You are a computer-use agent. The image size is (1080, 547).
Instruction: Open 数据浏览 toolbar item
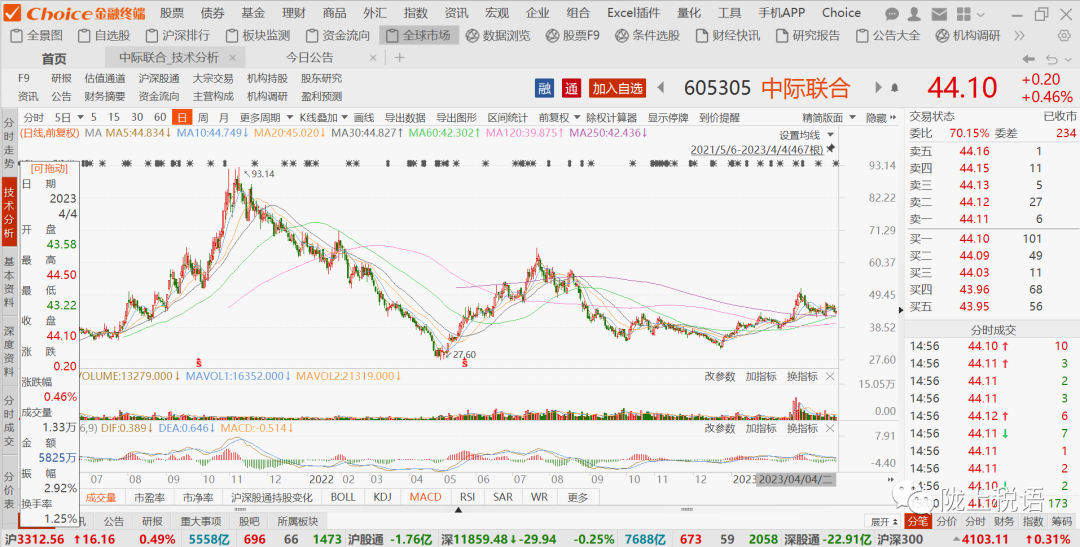pyautogui.click(x=498, y=36)
